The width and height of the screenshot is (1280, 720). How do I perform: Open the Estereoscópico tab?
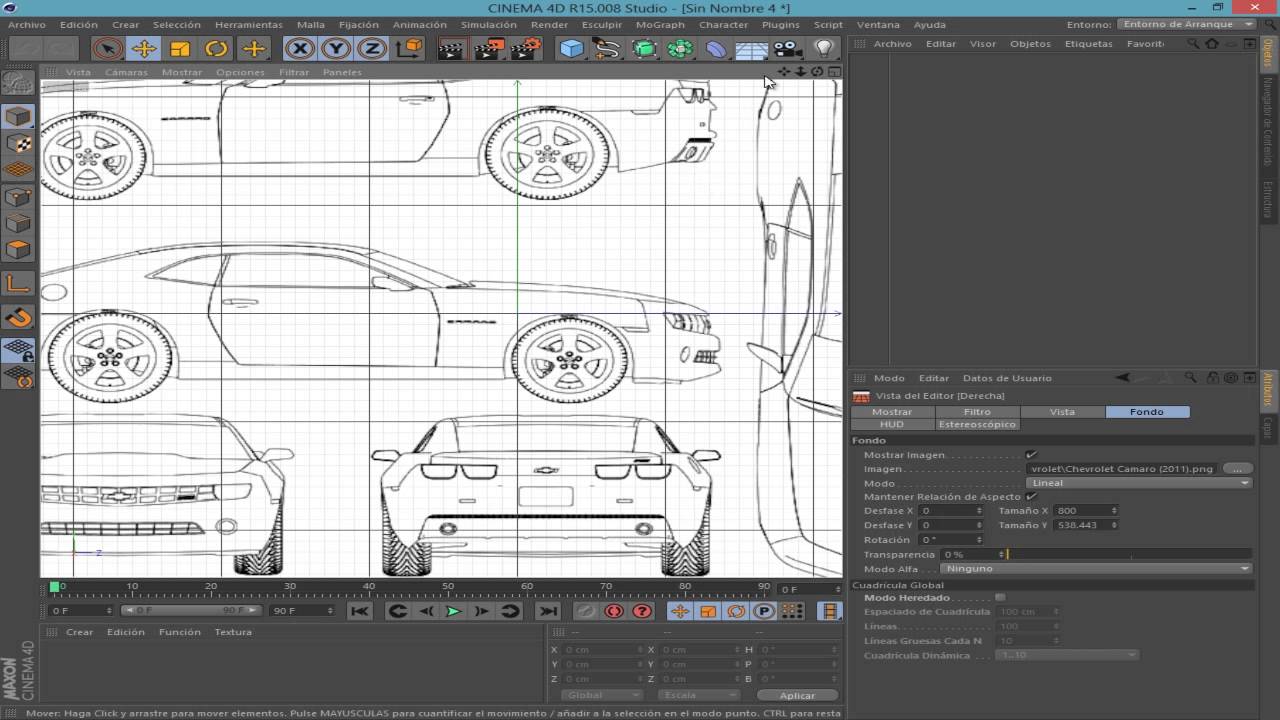click(x=977, y=424)
